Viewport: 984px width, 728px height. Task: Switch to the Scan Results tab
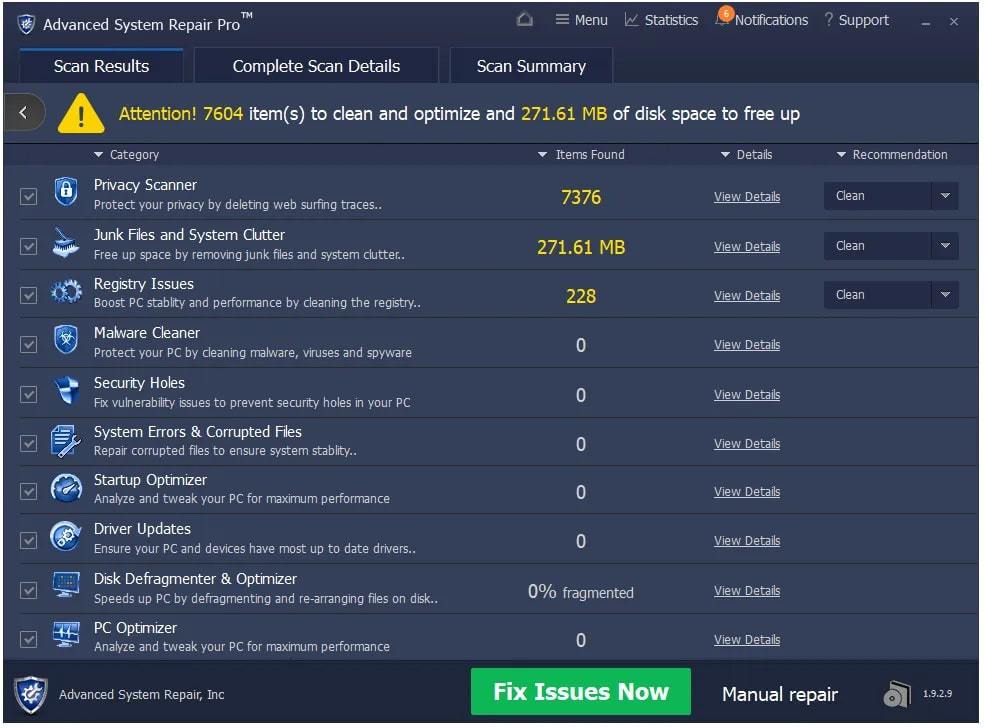(x=101, y=66)
